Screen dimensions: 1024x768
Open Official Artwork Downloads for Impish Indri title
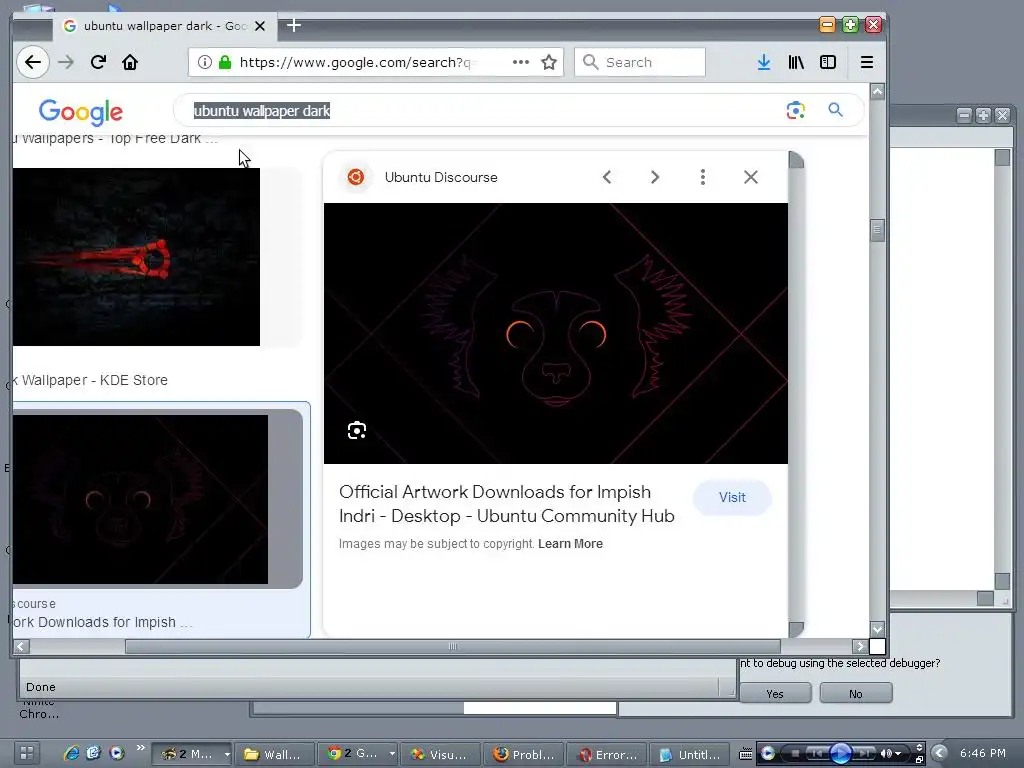[x=506, y=504]
